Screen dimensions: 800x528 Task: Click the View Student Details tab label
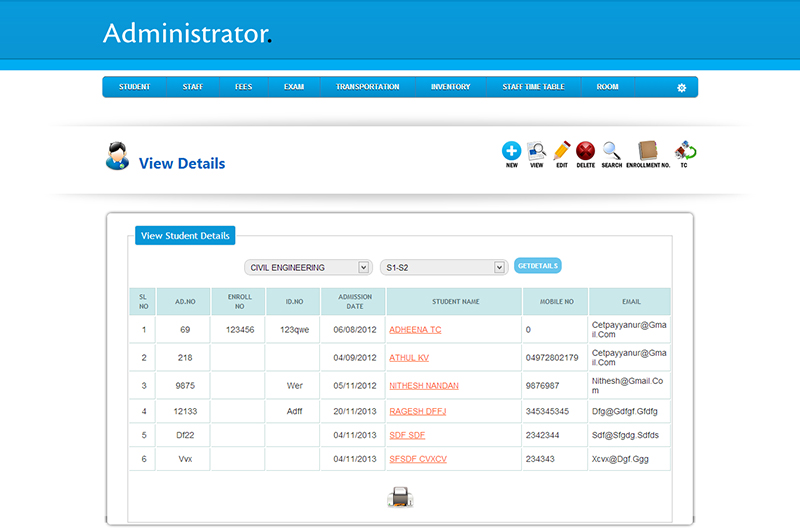click(185, 236)
